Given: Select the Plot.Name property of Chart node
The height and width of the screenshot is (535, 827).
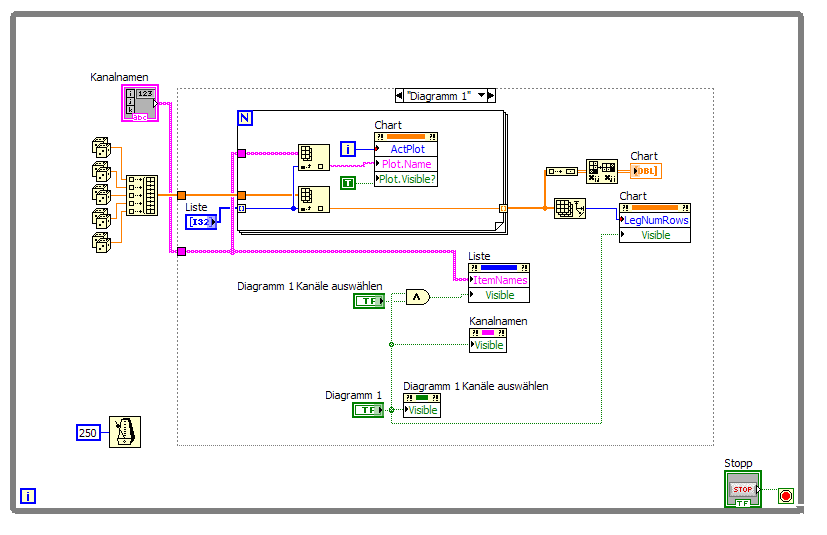Looking at the screenshot, I should pyautogui.click(x=406, y=164).
